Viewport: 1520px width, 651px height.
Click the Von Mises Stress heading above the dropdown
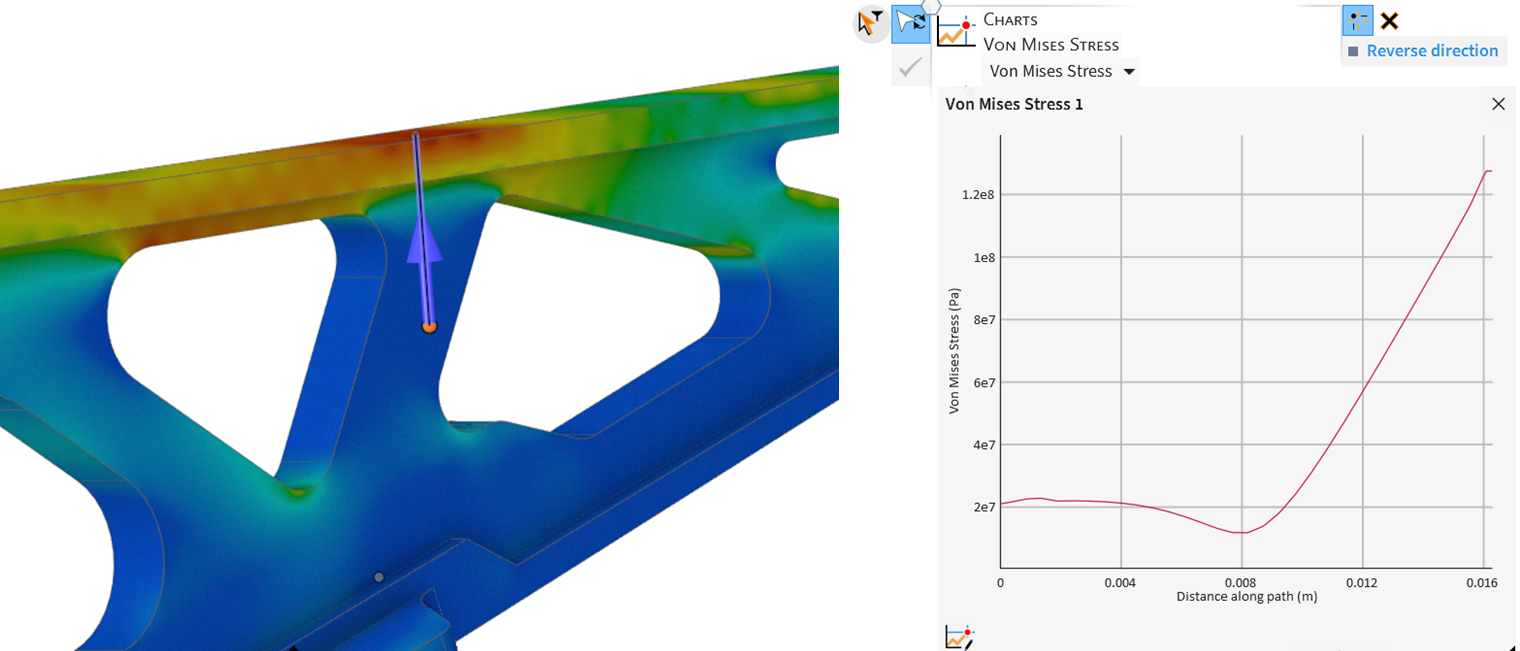1051,44
